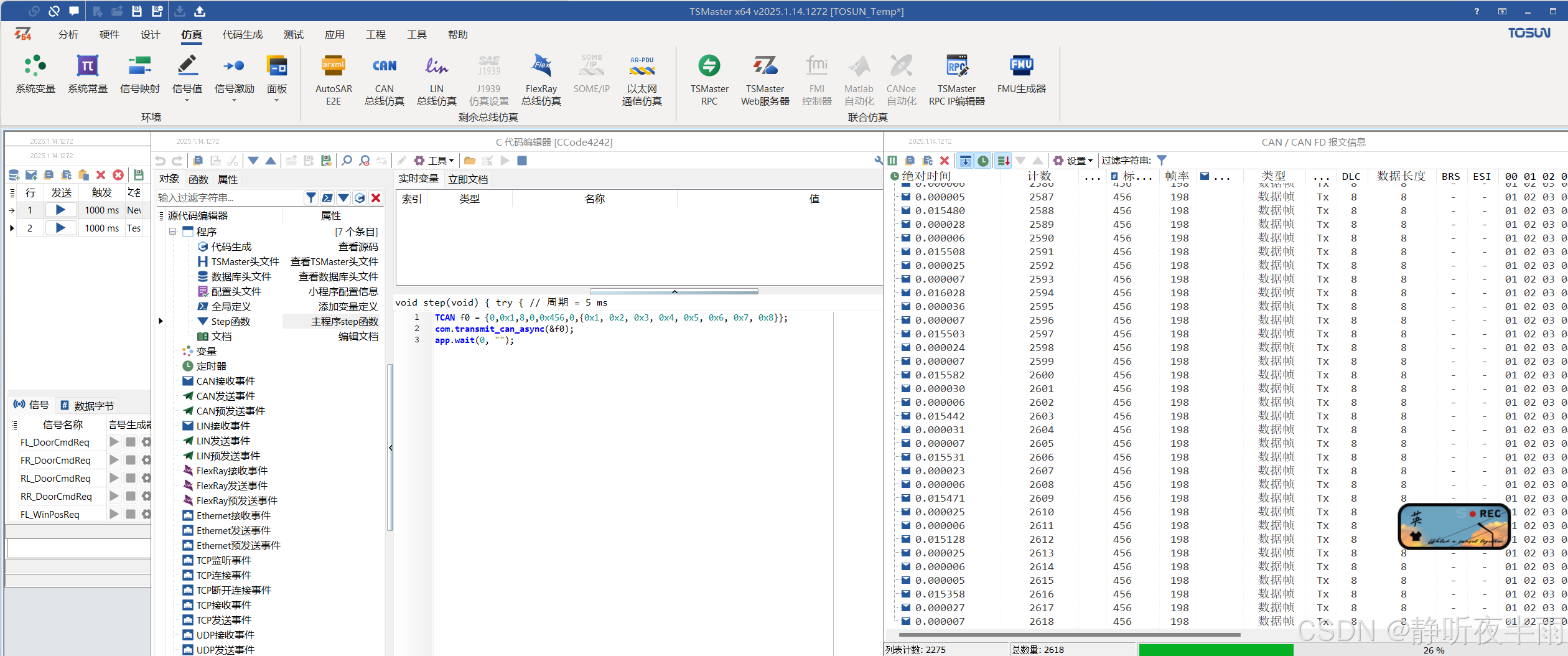1568x656 pixels.
Task: Collapse the variable pane with the up chevron handle
Action: [x=674, y=291]
